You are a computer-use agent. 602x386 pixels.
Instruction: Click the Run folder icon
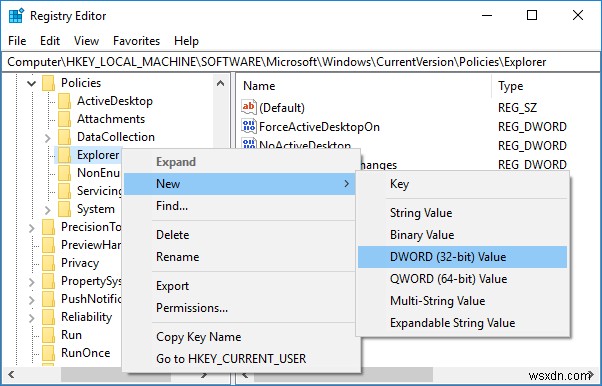[49, 335]
